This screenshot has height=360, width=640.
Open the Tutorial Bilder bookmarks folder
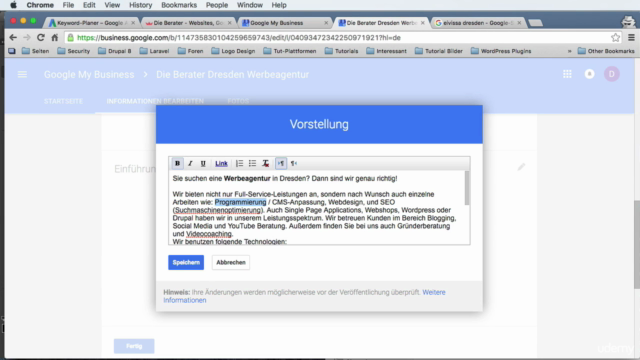coord(439,51)
